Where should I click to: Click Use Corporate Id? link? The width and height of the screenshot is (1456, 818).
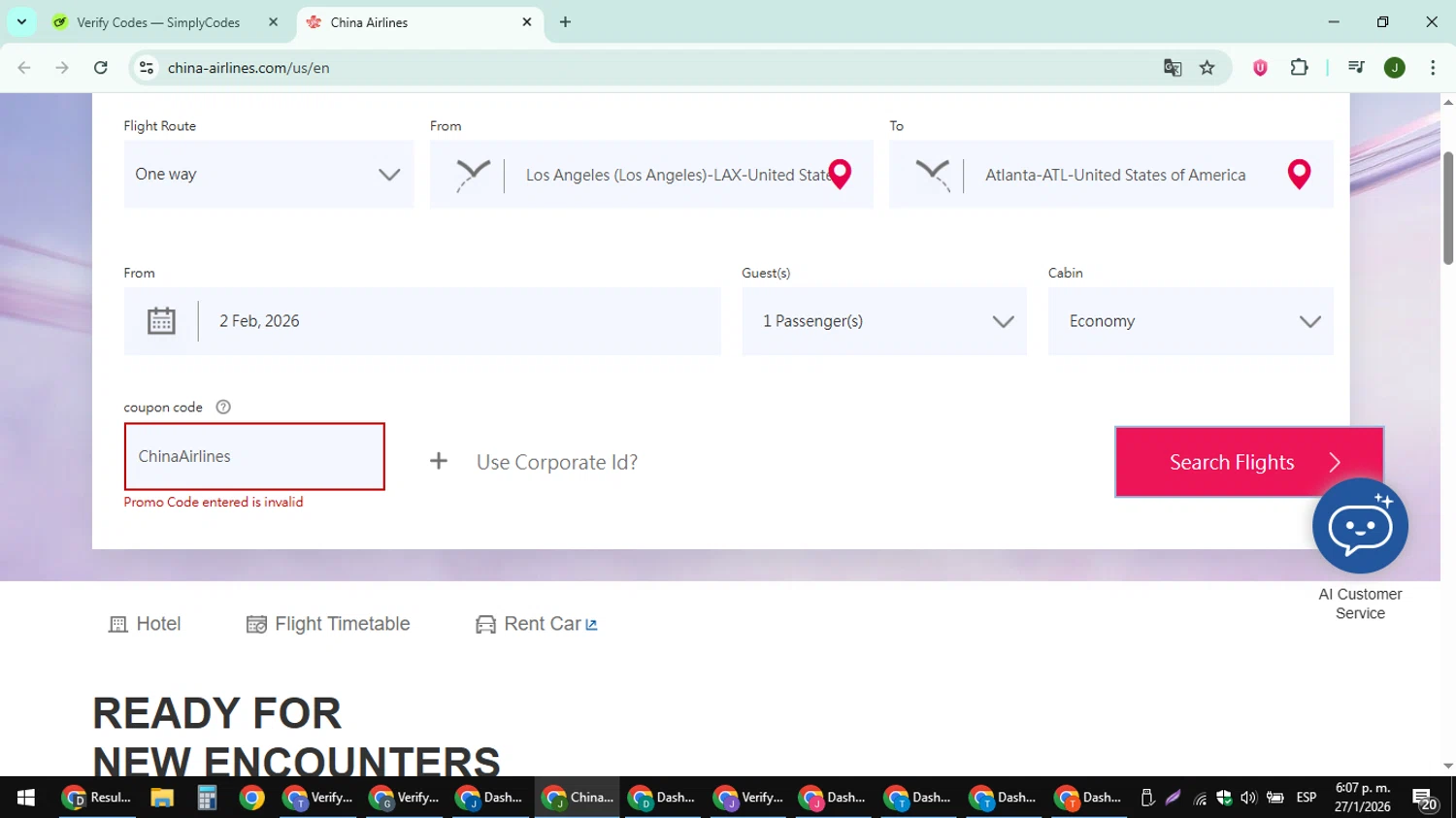[x=557, y=462]
